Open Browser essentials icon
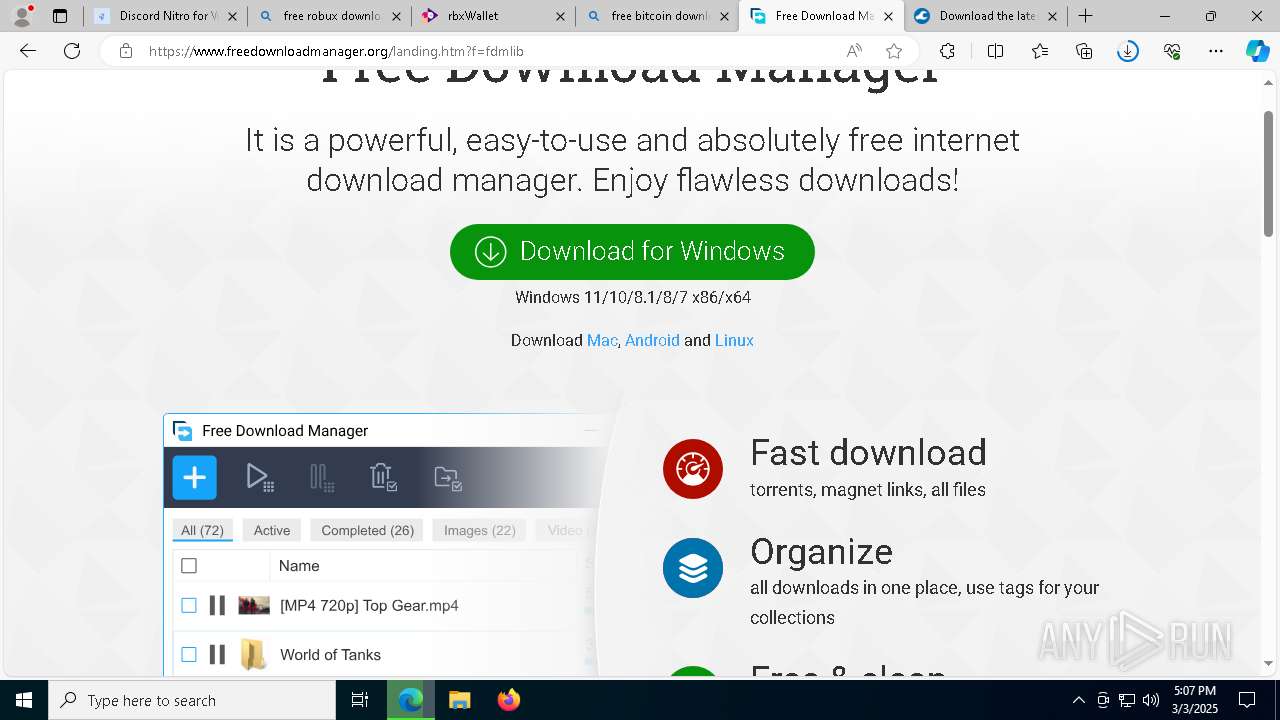The height and width of the screenshot is (720, 1280). 1172,51
